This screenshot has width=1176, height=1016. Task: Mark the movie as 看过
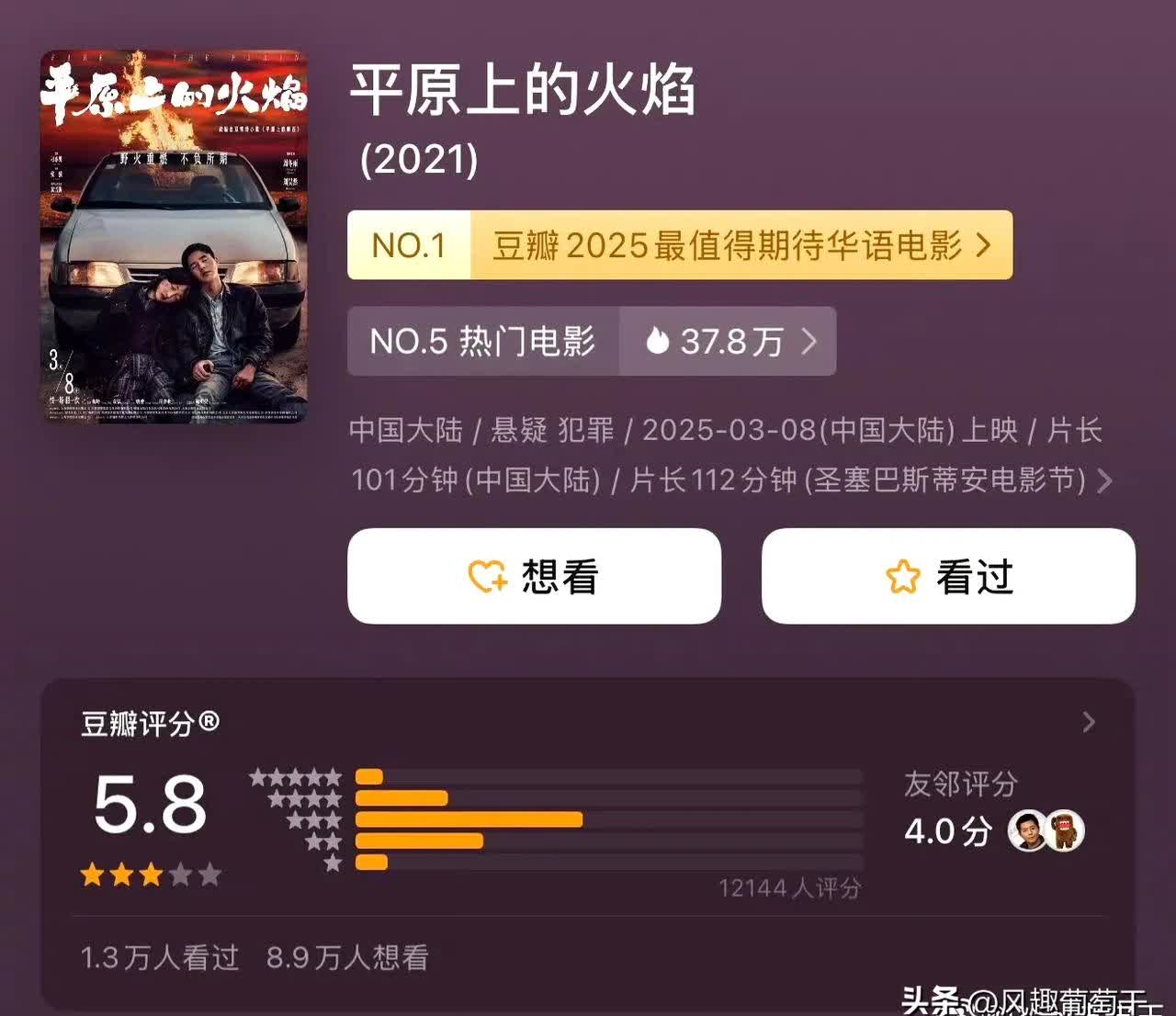pos(948,576)
